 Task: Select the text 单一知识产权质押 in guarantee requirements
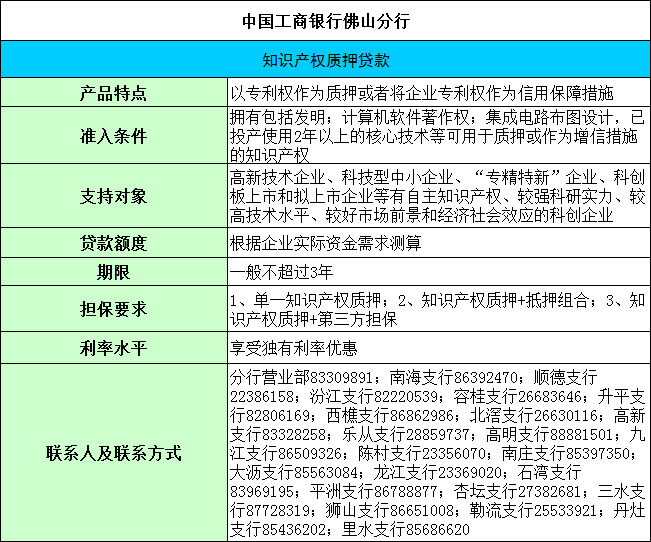tap(318, 300)
